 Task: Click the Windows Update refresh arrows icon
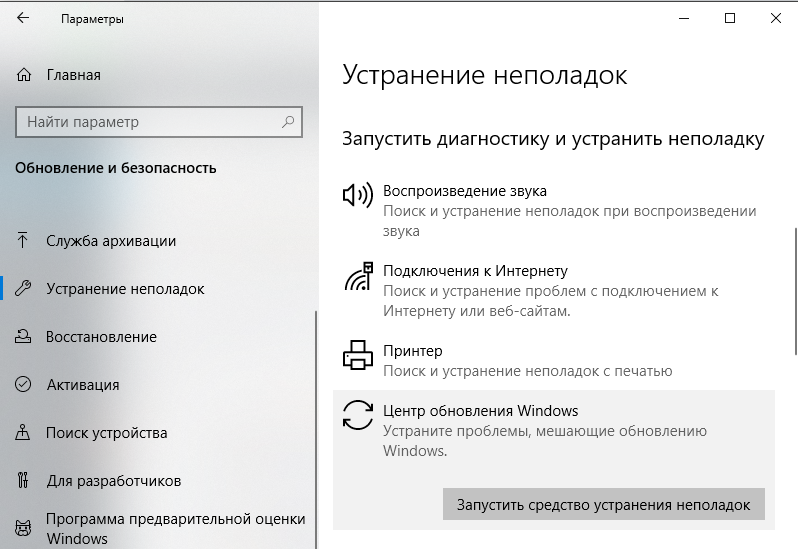tap(358, 415)
